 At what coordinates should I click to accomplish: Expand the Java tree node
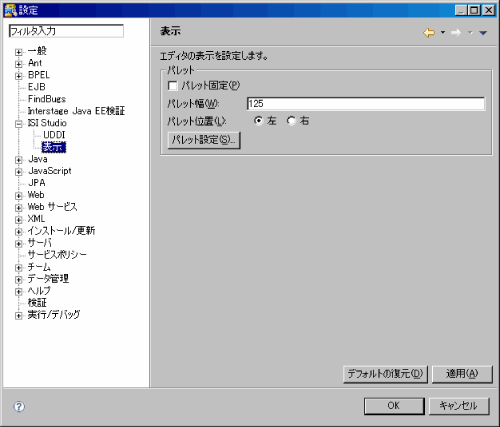19,160
